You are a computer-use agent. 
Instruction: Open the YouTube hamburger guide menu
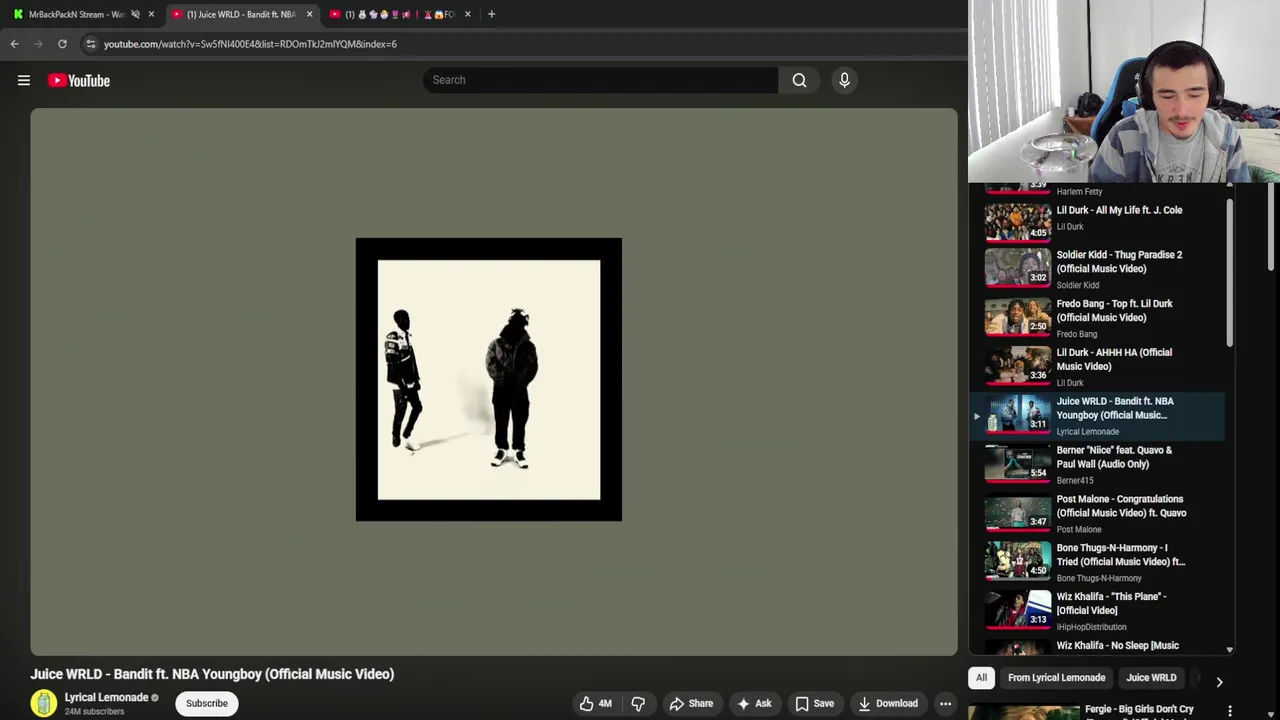(x=24, y=81)
